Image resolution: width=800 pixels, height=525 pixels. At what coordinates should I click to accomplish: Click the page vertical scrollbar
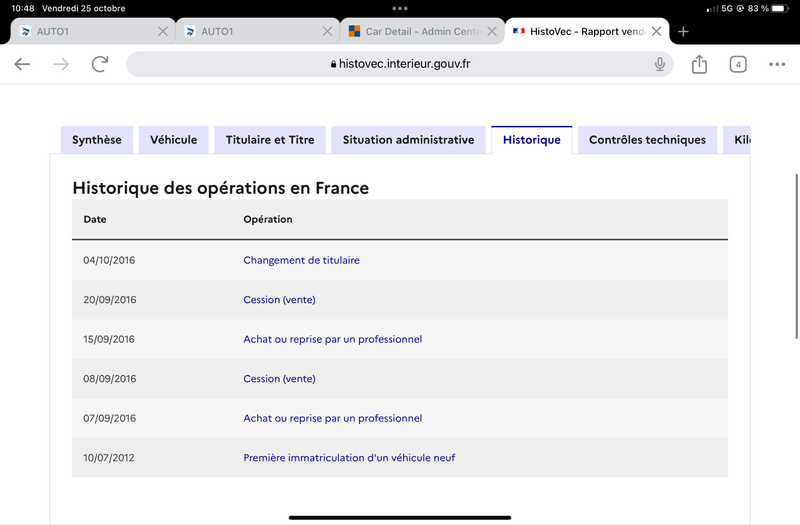796,256
